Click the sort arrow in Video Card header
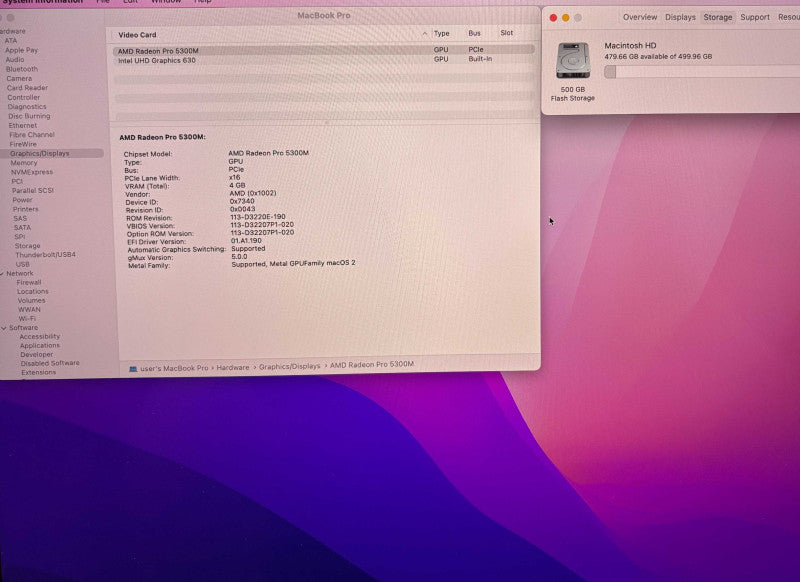Viewport: 800px width, 582px height. (424, 34)
